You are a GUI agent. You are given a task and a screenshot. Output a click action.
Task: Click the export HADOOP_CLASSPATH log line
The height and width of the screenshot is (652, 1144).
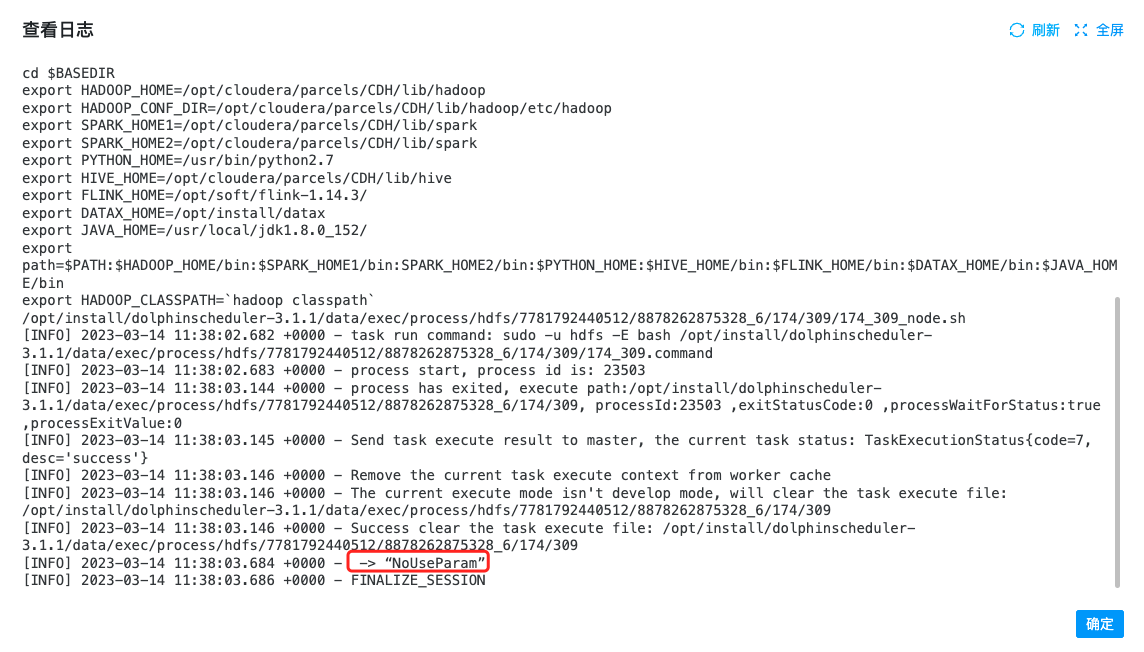click(x=198, y=300)
